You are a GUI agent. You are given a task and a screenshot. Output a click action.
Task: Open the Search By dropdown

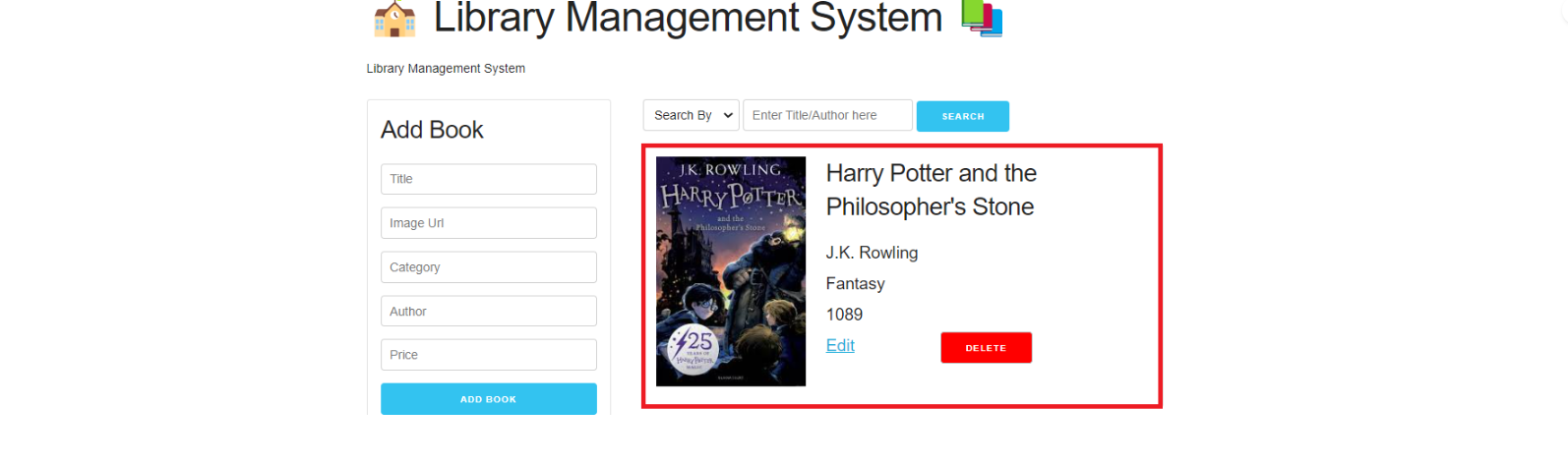click(x=692, y=115)
